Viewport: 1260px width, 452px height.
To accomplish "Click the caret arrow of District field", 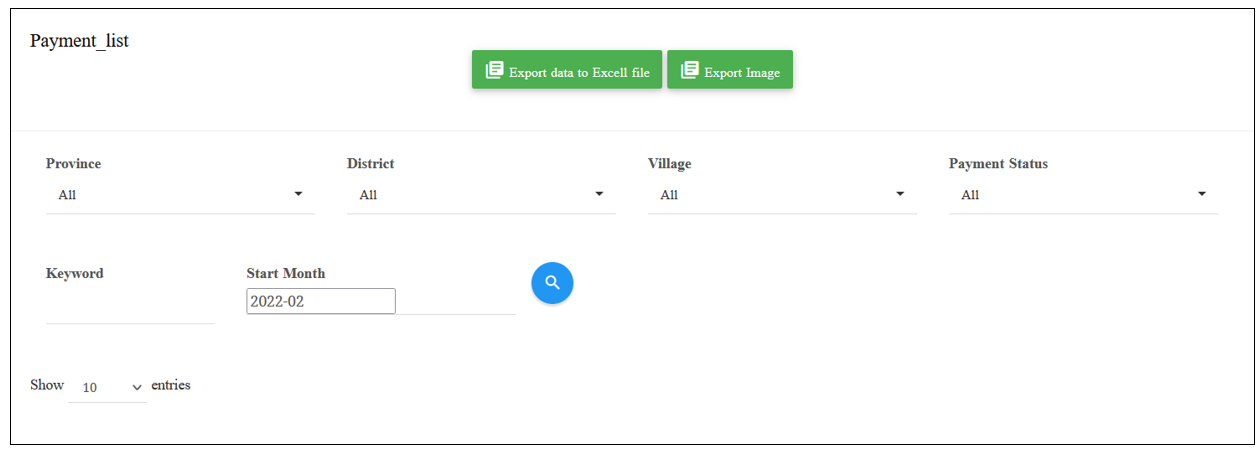I will [x=599, y=194].
